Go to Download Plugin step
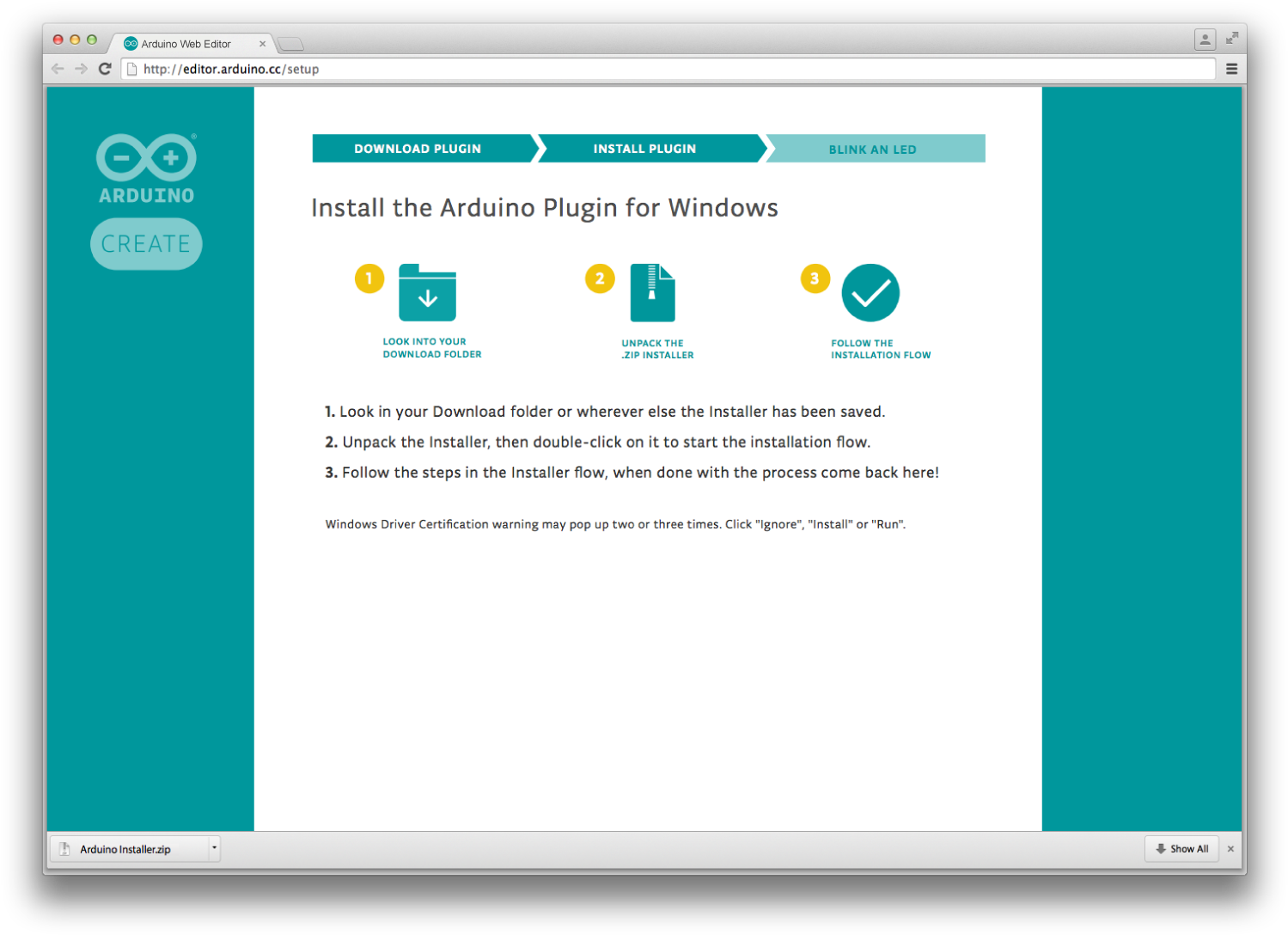The width and height of the screenshot is (1288, 935). tap(418, 149)
